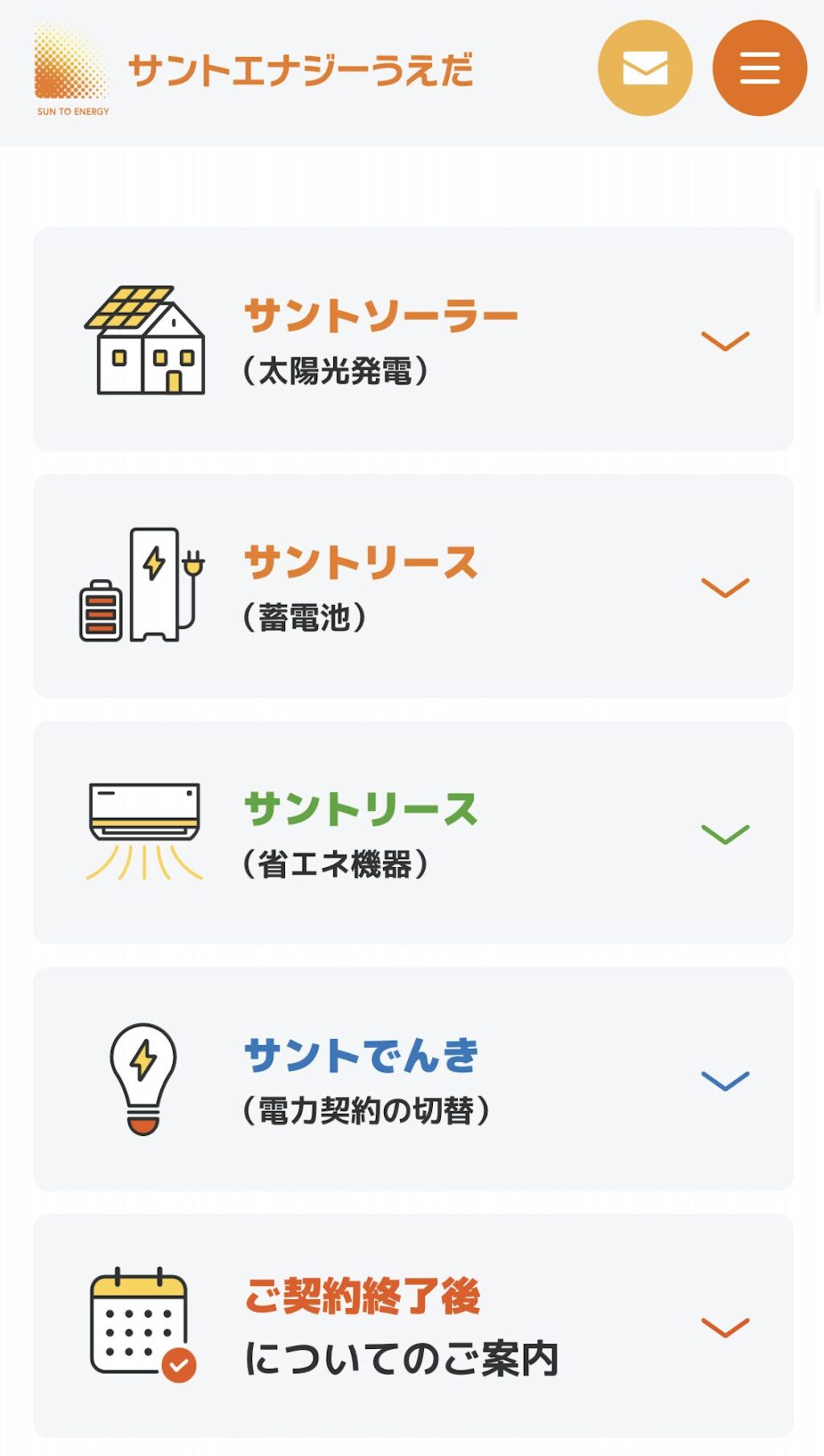Open the hamburger menu
This screenshot has width=824, height=1456.
coord(759,68)
